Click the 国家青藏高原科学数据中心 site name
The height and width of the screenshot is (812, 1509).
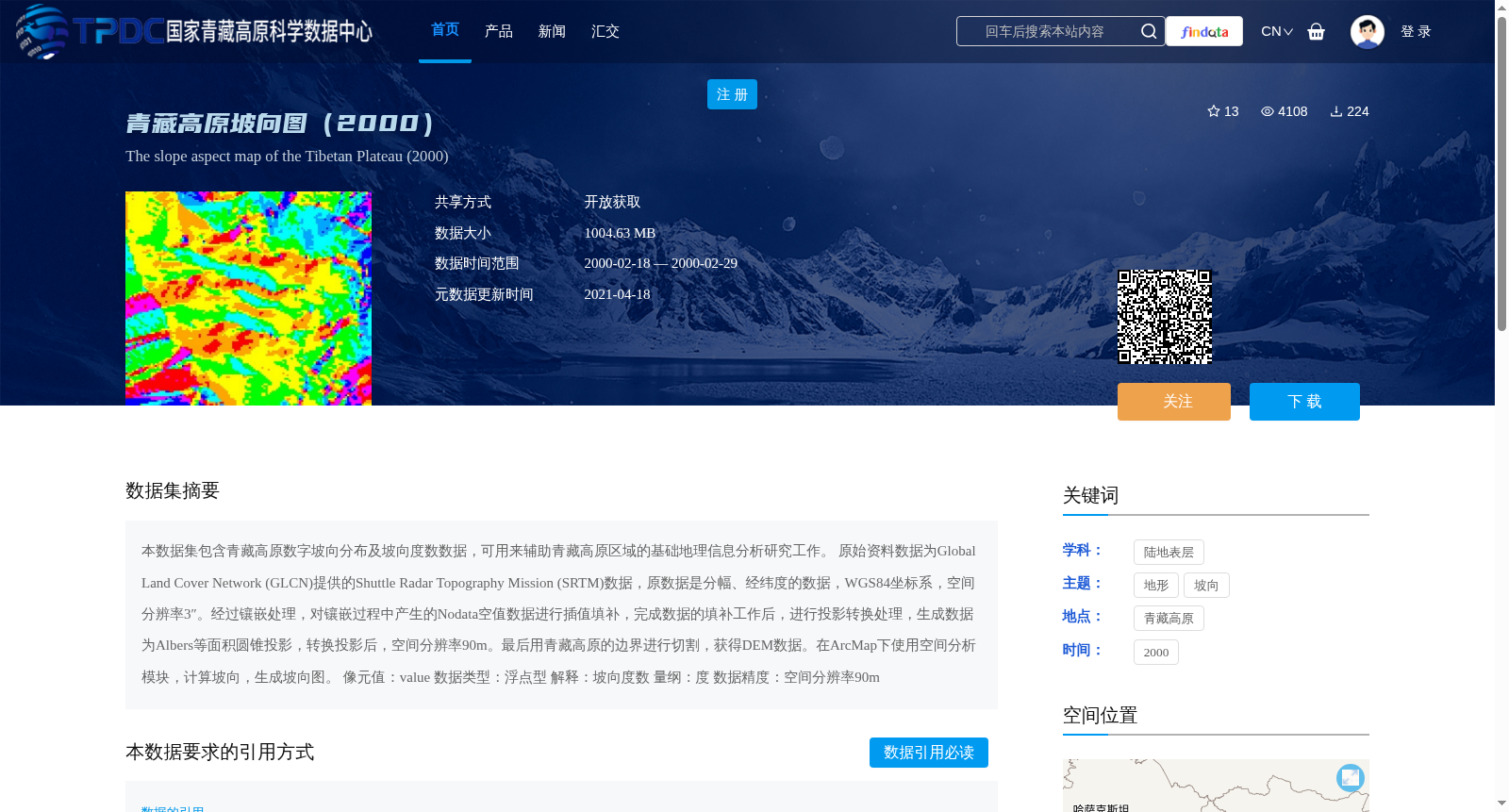tap(269, 31)
